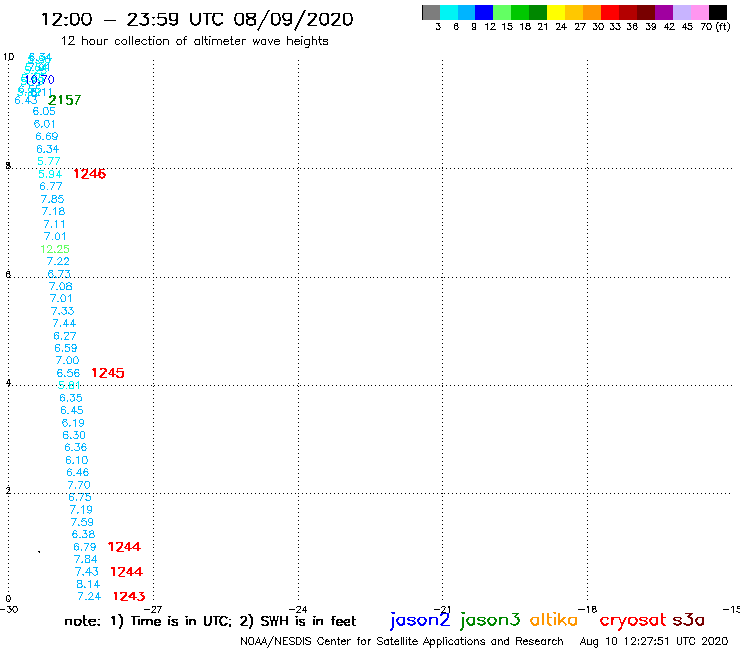Select the wave height value 7.24
This screenshot has height=650, width=740.
(x=89, y=597)
